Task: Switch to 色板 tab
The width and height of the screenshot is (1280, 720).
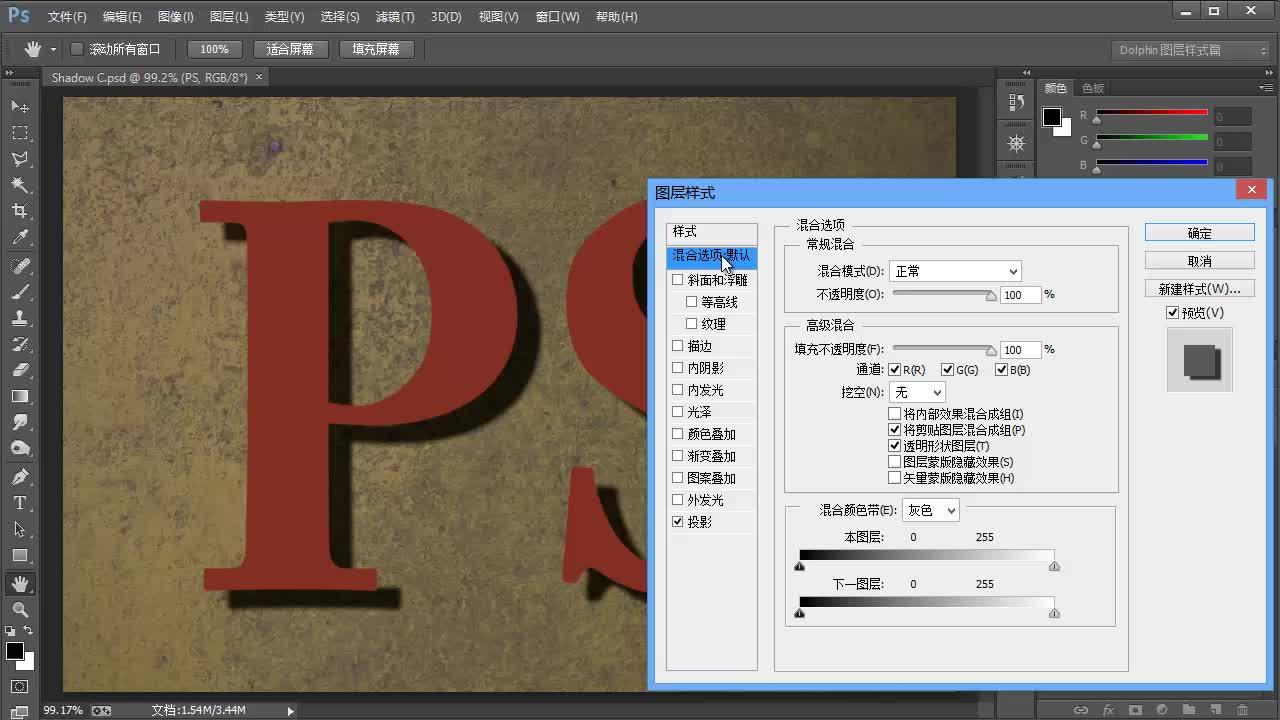Action: click(1093, 89)
